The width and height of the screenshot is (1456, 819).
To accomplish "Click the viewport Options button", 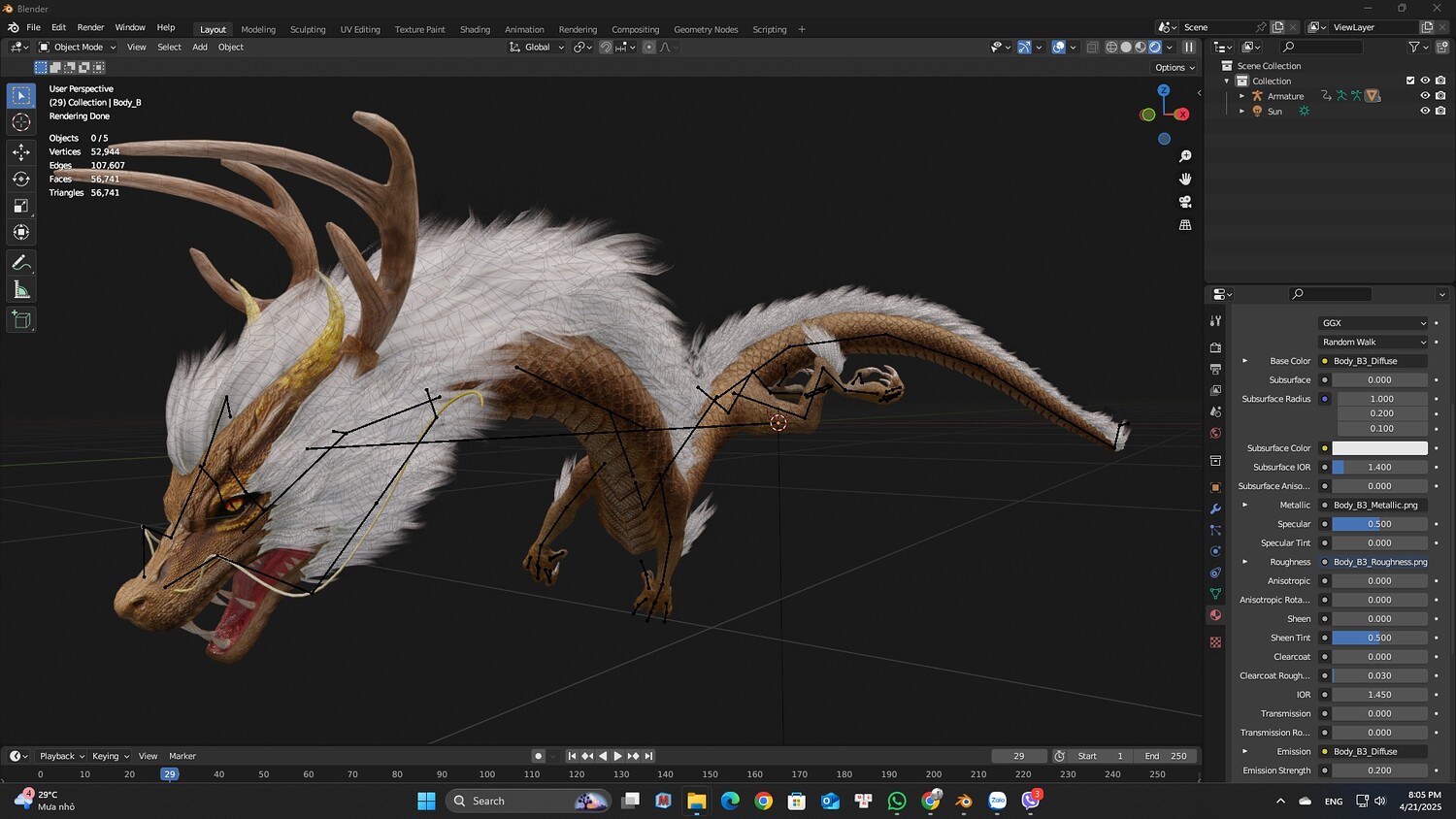I will click(x=1175, y=67).
